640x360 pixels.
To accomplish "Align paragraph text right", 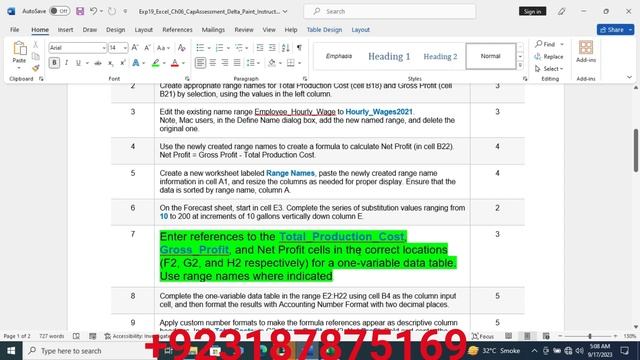I will pyautogui.click(x=225, y=63).
